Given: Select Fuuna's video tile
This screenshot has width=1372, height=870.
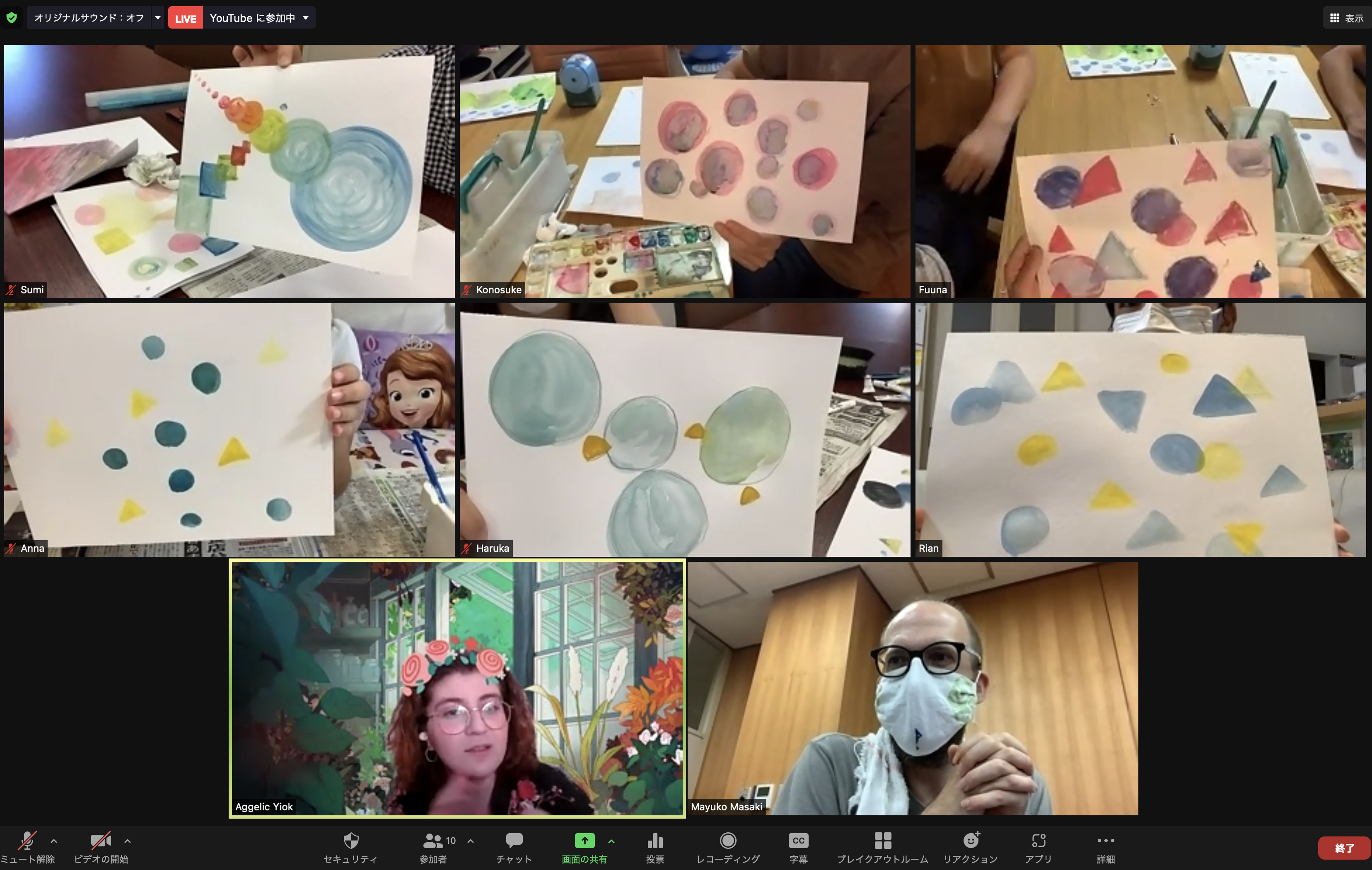Looking at the screenshot, I should click(1141, 172).
